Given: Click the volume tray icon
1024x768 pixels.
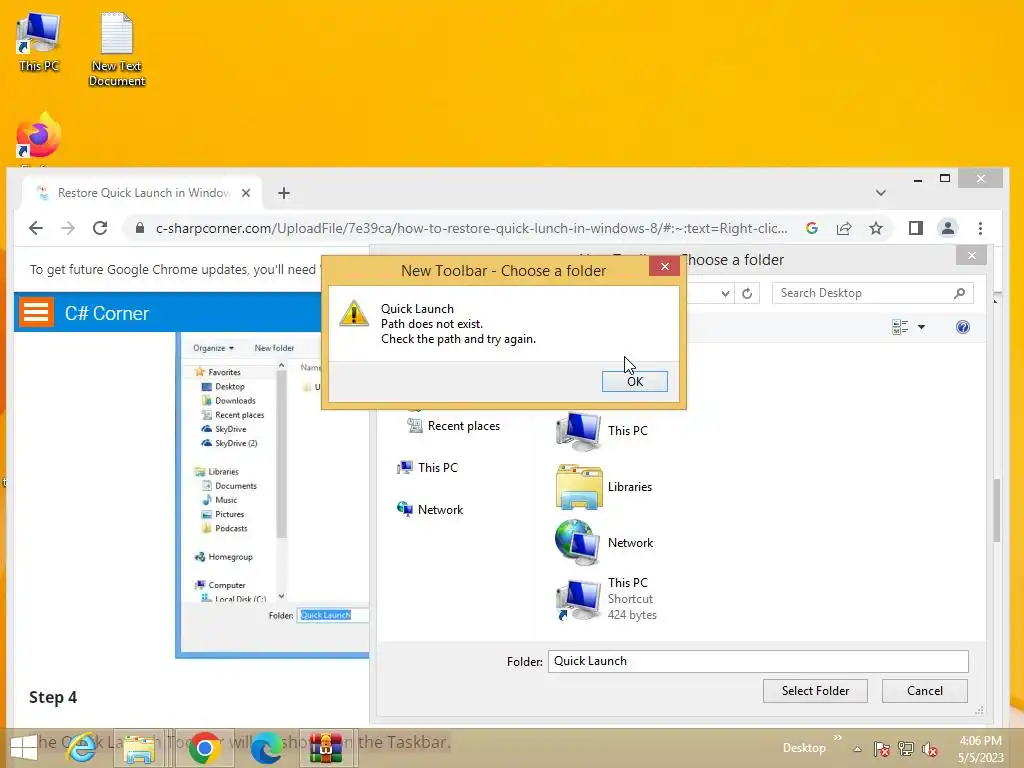Looking at the screenshot, I should (930, 749).
